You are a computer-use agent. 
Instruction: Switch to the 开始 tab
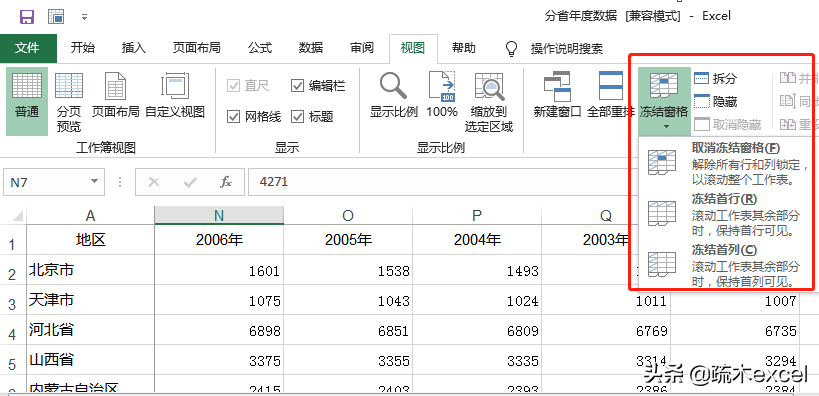(x=83, y=49)
